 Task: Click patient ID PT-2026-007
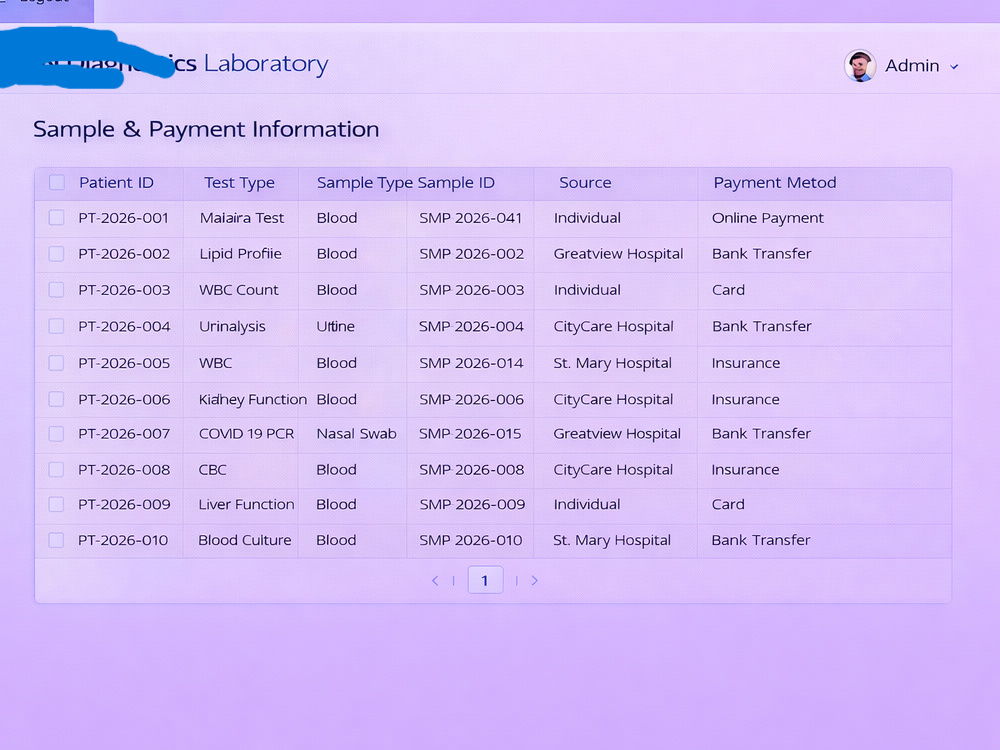(124, 434)
